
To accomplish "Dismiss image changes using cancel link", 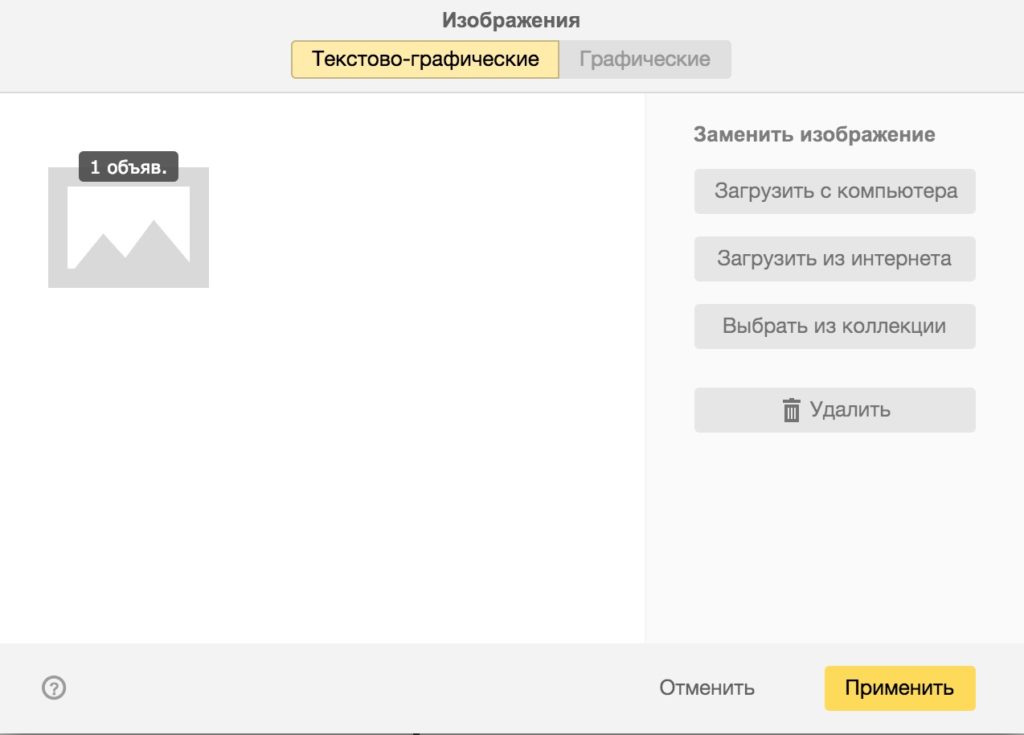I will 707,687.
